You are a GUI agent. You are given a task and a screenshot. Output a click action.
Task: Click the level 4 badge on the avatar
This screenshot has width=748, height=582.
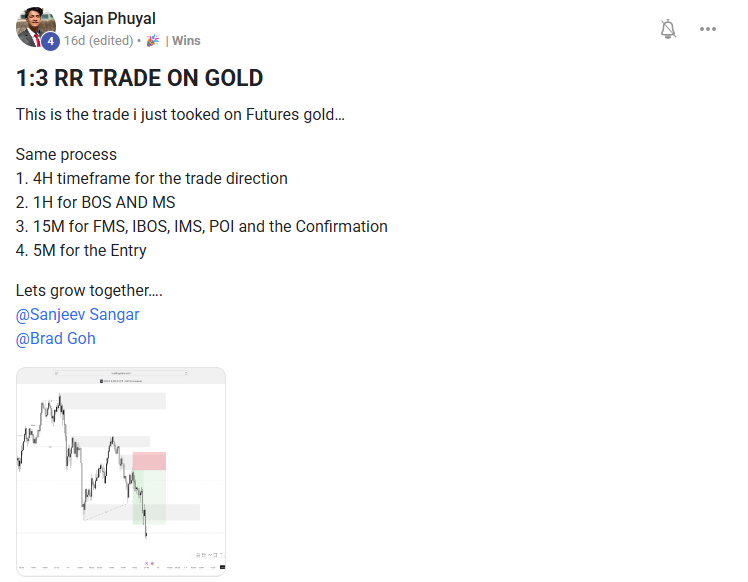coord(50,41)
